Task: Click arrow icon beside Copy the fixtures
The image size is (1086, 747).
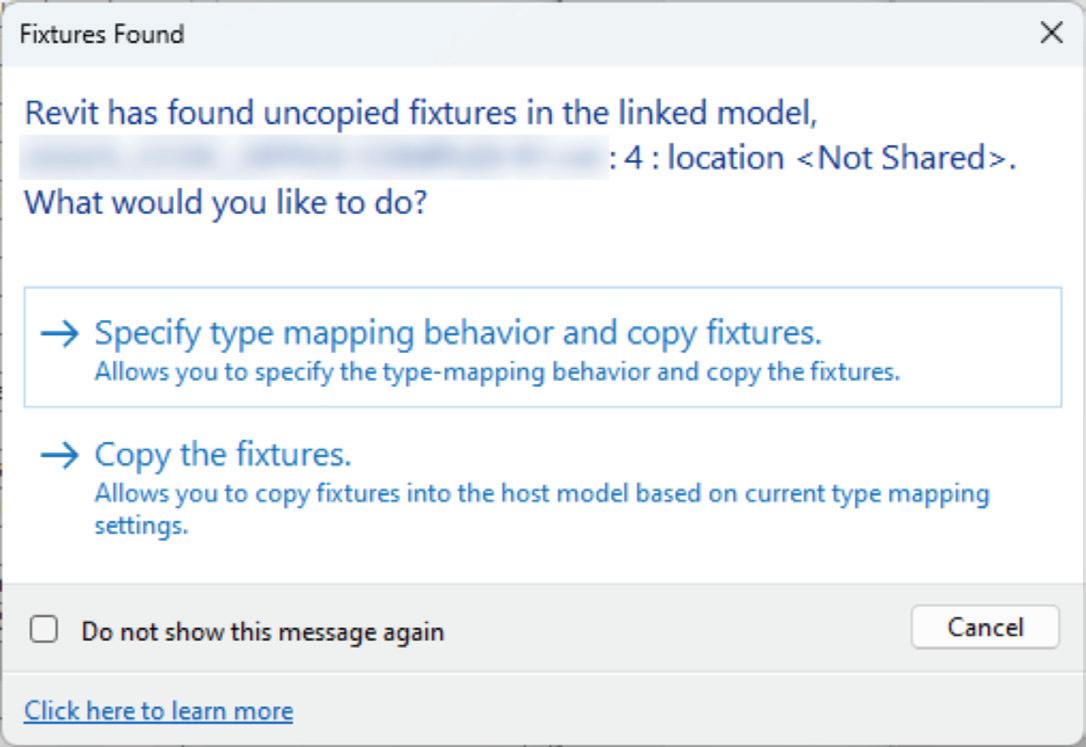Action: (x=60, y=456)
